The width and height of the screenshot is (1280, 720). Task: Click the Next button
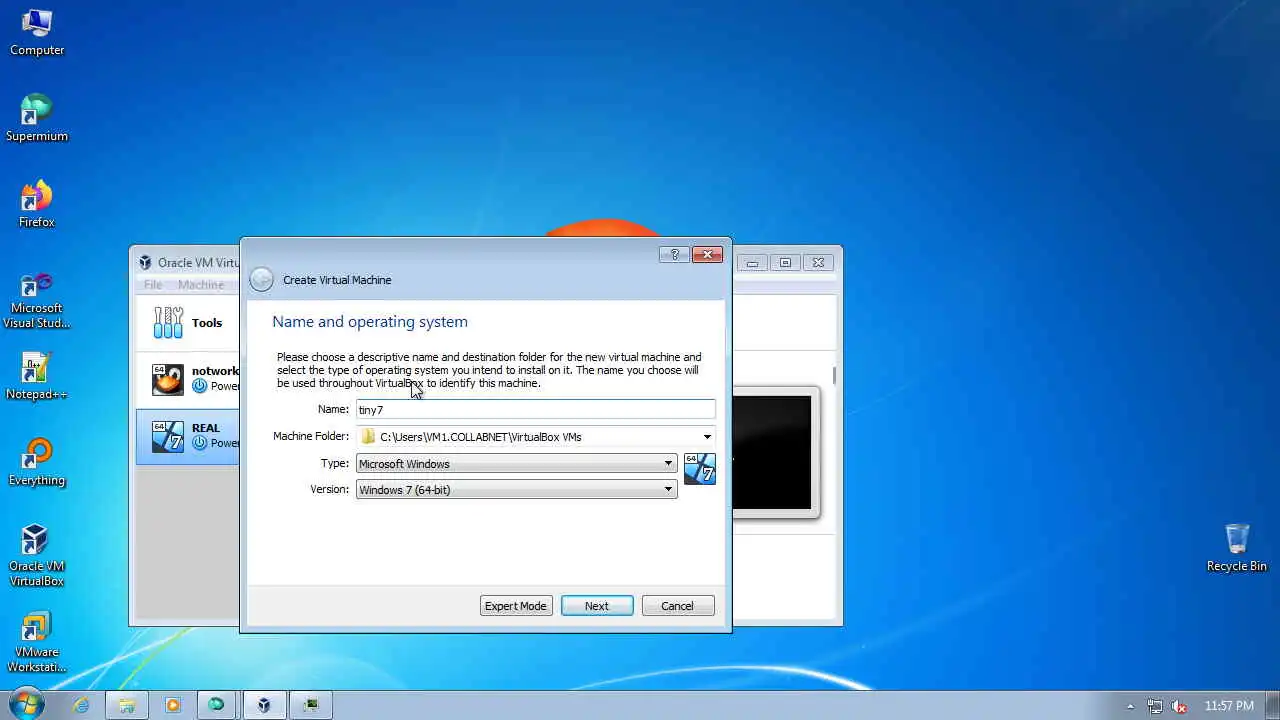(597, 606)
